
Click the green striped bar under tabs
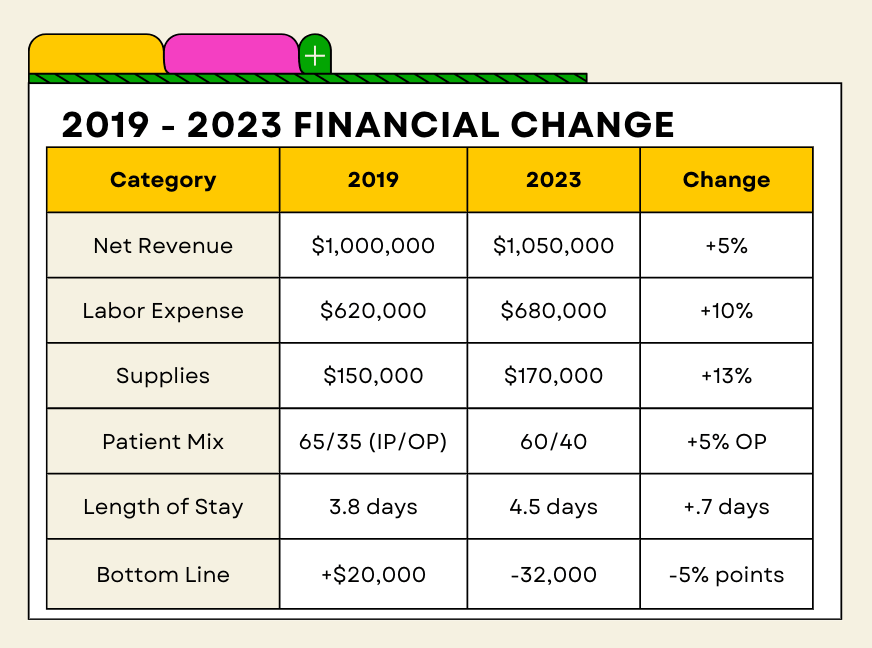coord(308,78)
